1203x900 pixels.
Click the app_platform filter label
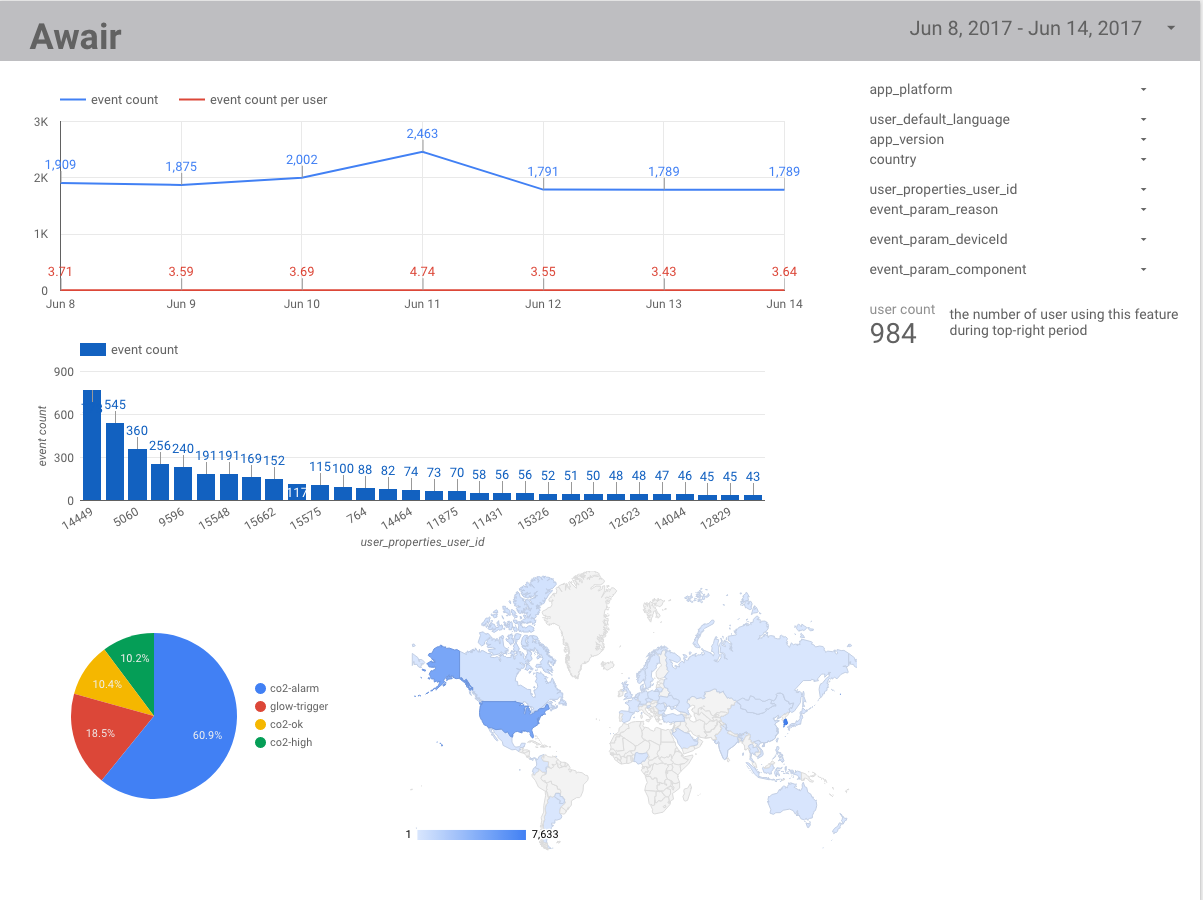pos(910,89)
